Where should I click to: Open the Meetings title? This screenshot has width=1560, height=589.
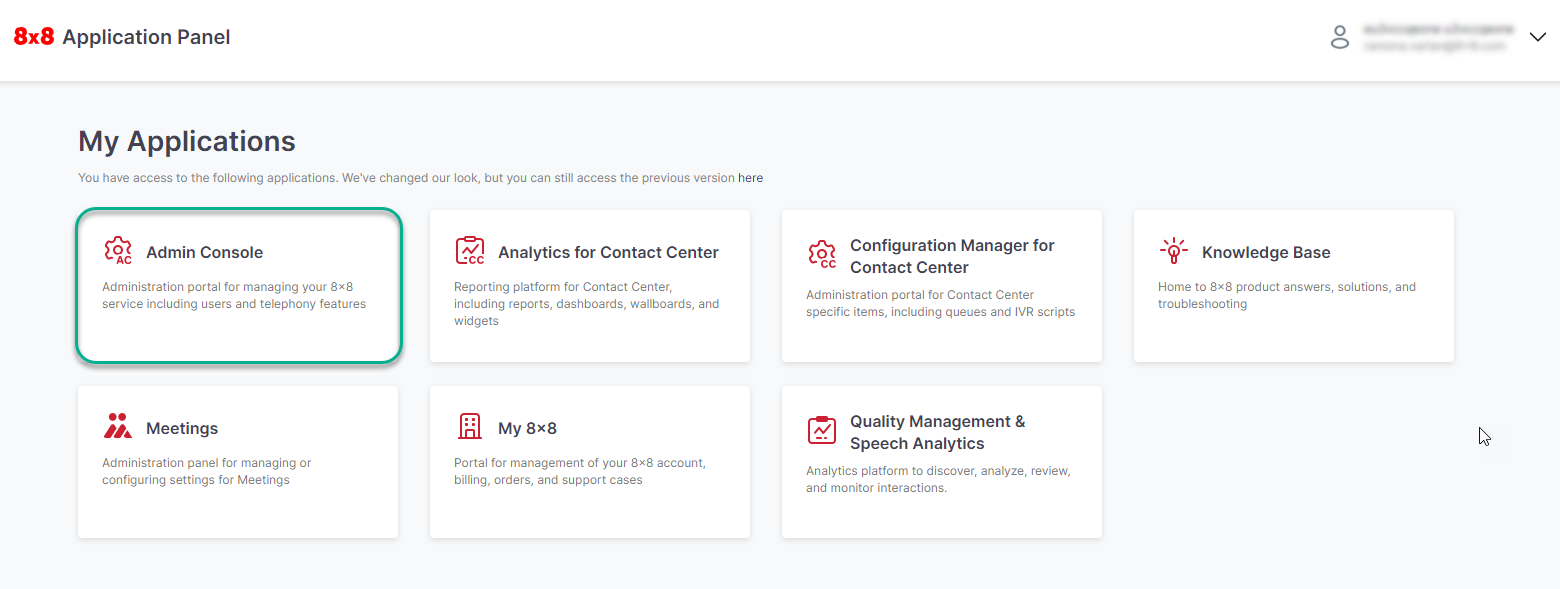click(182, 428)
